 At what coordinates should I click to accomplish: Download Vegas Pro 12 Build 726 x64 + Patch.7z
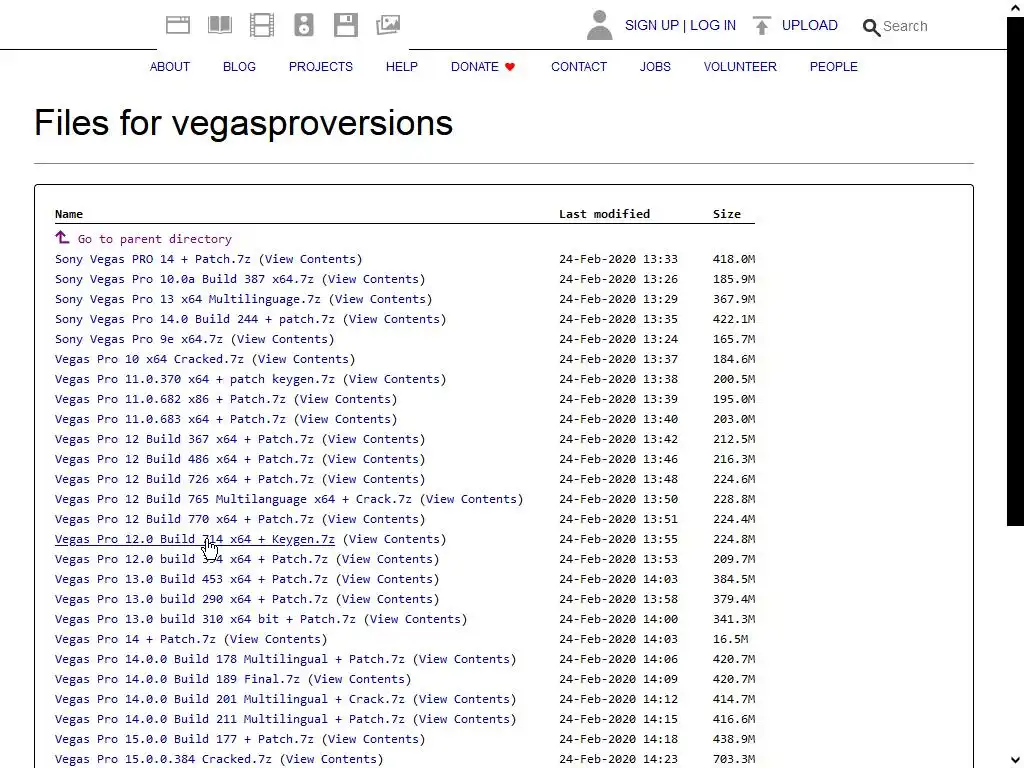(x=184, y=479)
